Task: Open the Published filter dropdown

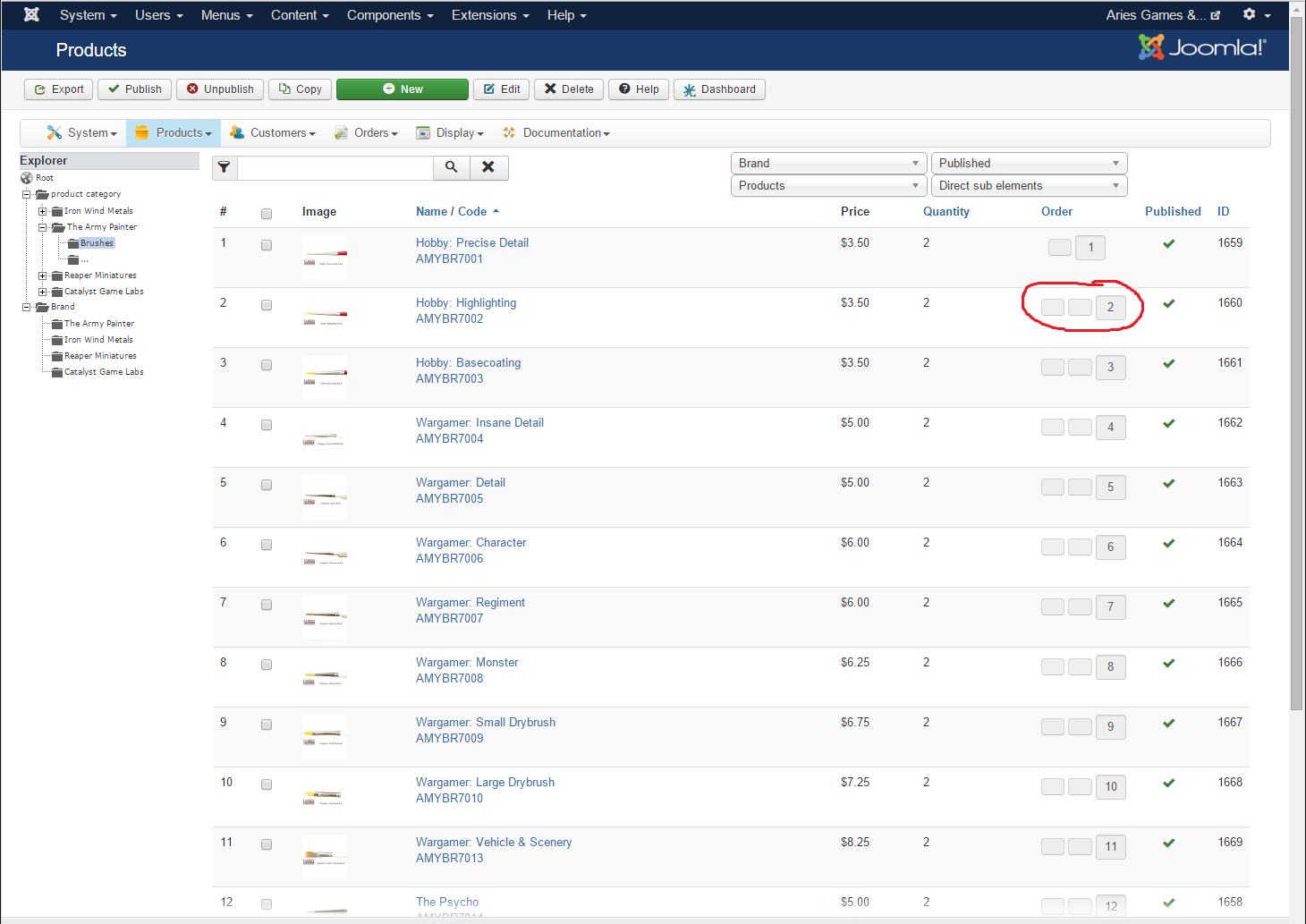Action: coord(1030,163)
